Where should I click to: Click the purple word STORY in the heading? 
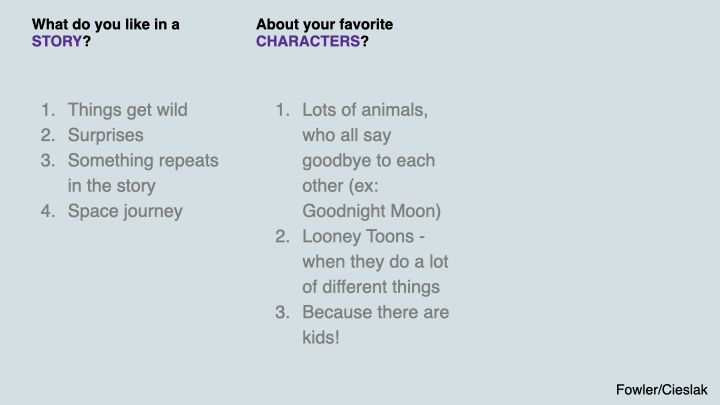[x=57, y=42]
